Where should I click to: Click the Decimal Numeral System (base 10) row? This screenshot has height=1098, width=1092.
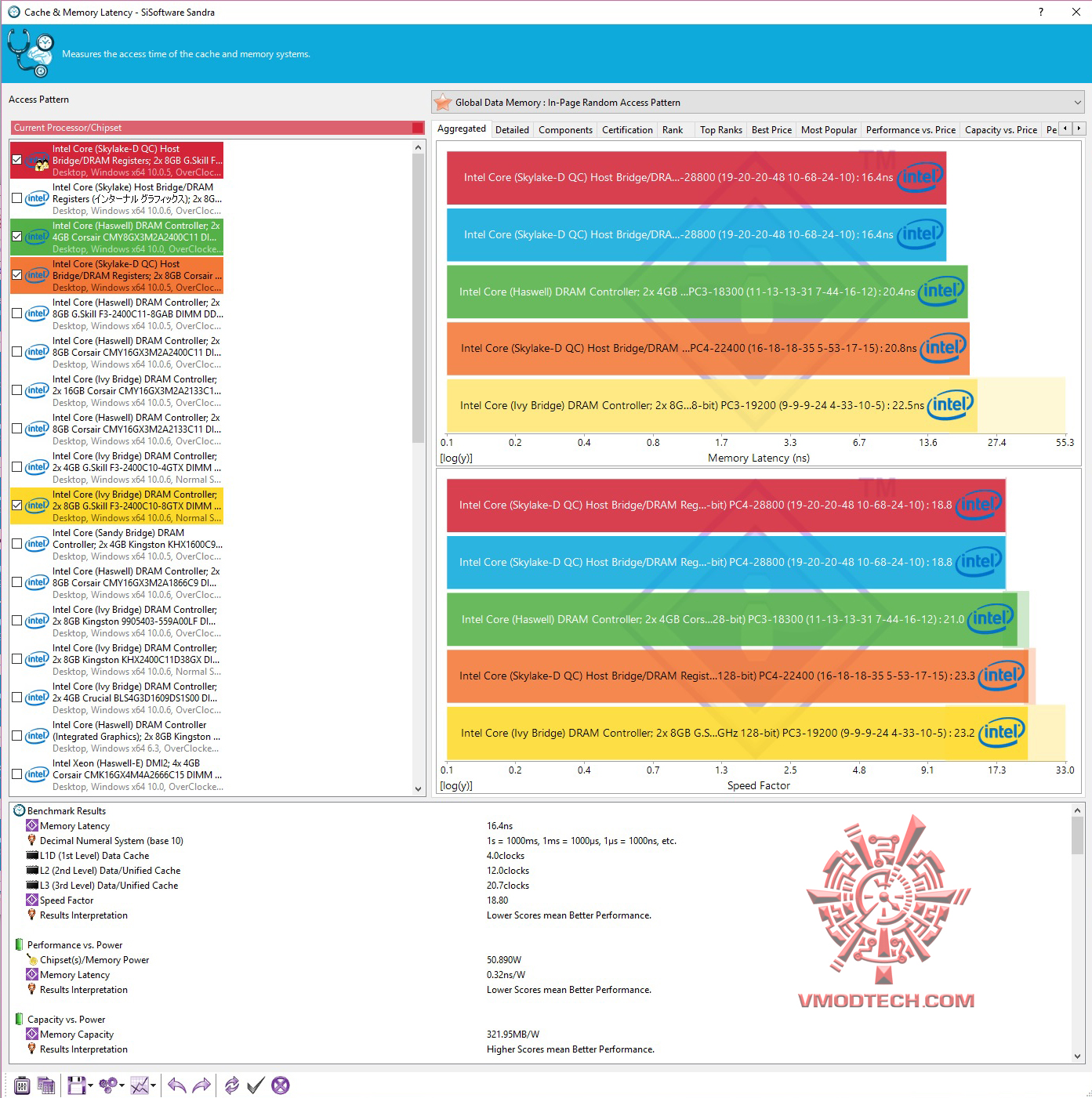coord(541,841)
